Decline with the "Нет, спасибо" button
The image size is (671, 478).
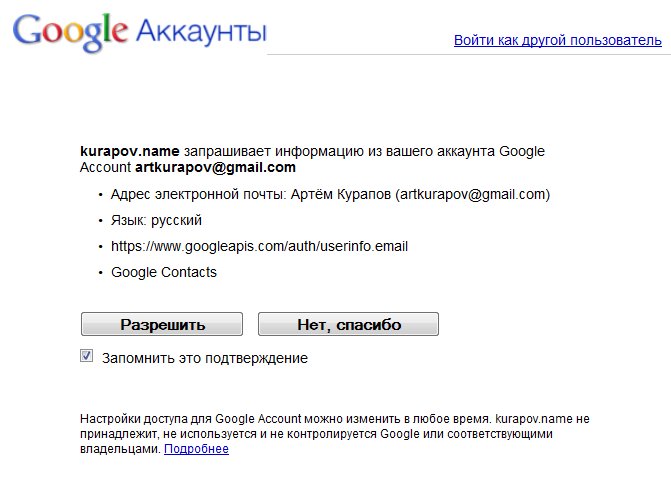tap(348, 324)
